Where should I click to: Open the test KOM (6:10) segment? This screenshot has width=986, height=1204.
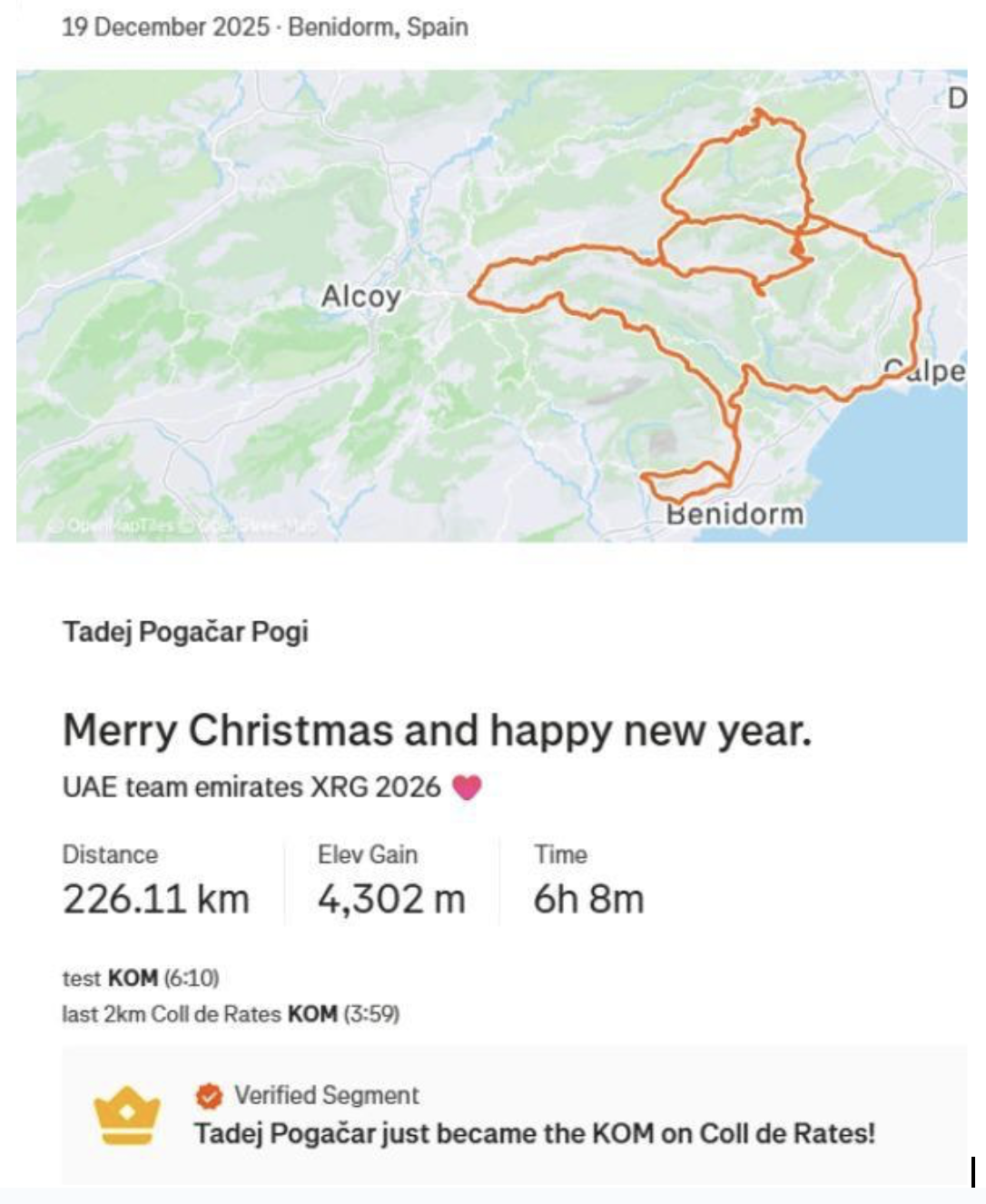click(141, 978)
